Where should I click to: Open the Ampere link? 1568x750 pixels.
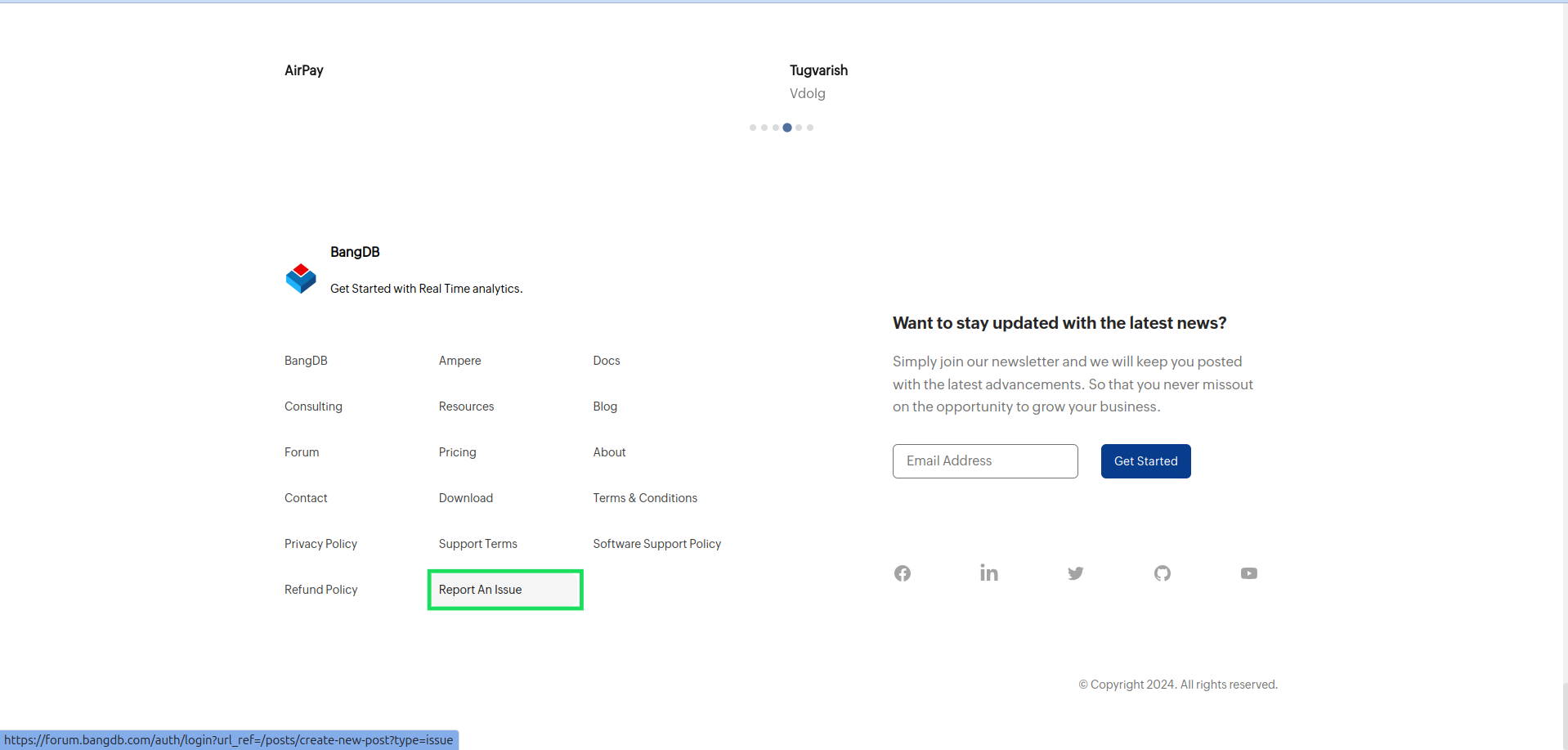coord(460,361)
